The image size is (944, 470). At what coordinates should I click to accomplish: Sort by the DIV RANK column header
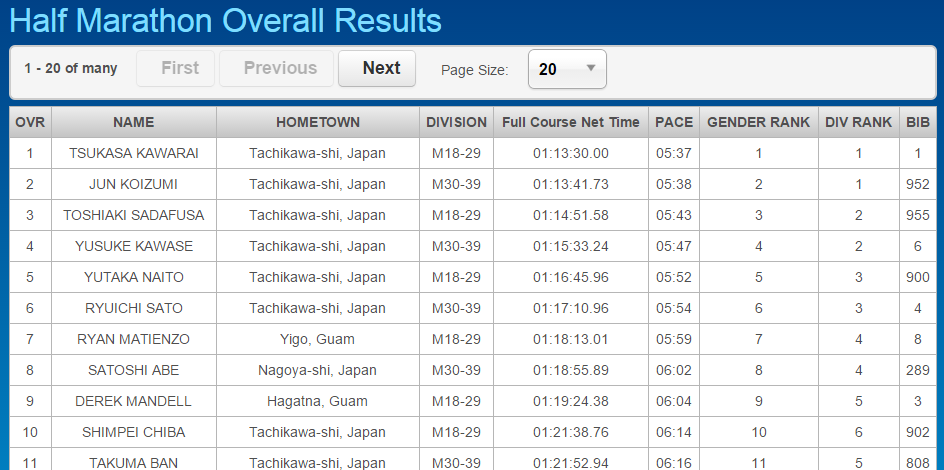[x=859, y=122]
